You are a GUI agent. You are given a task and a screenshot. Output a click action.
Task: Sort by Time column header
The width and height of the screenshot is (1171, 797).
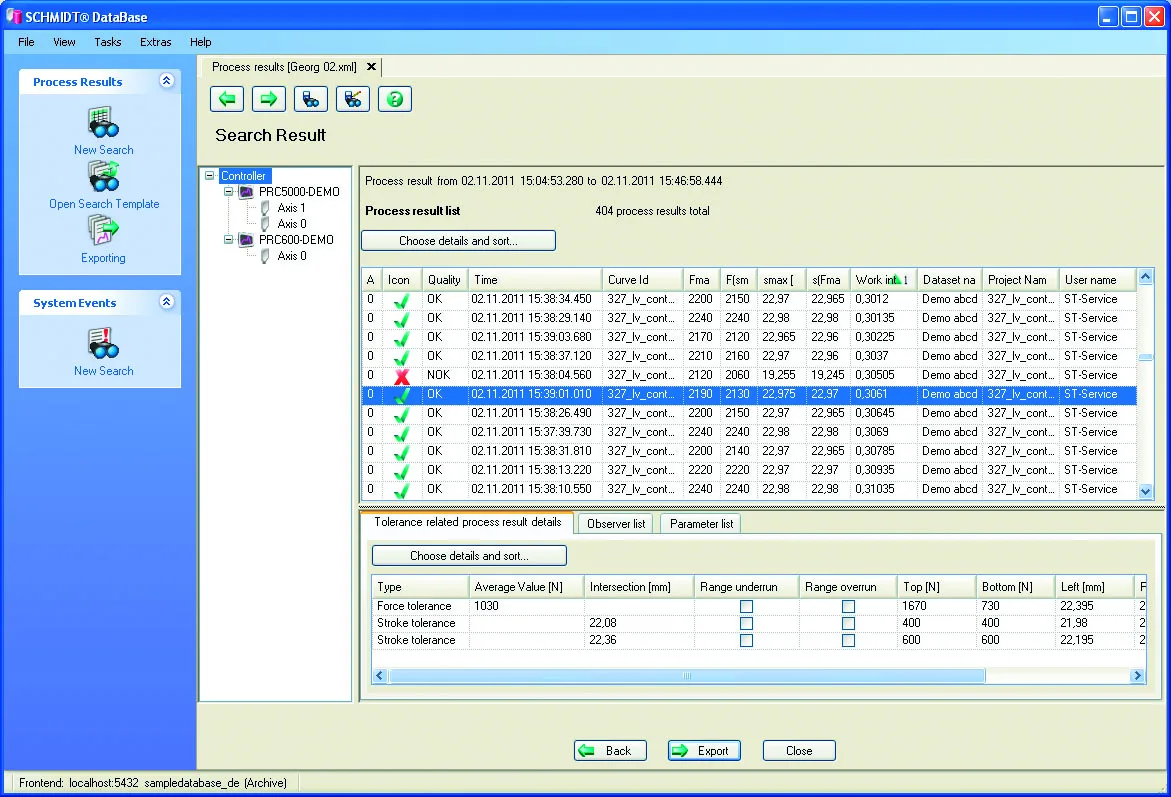coord(535,279)
